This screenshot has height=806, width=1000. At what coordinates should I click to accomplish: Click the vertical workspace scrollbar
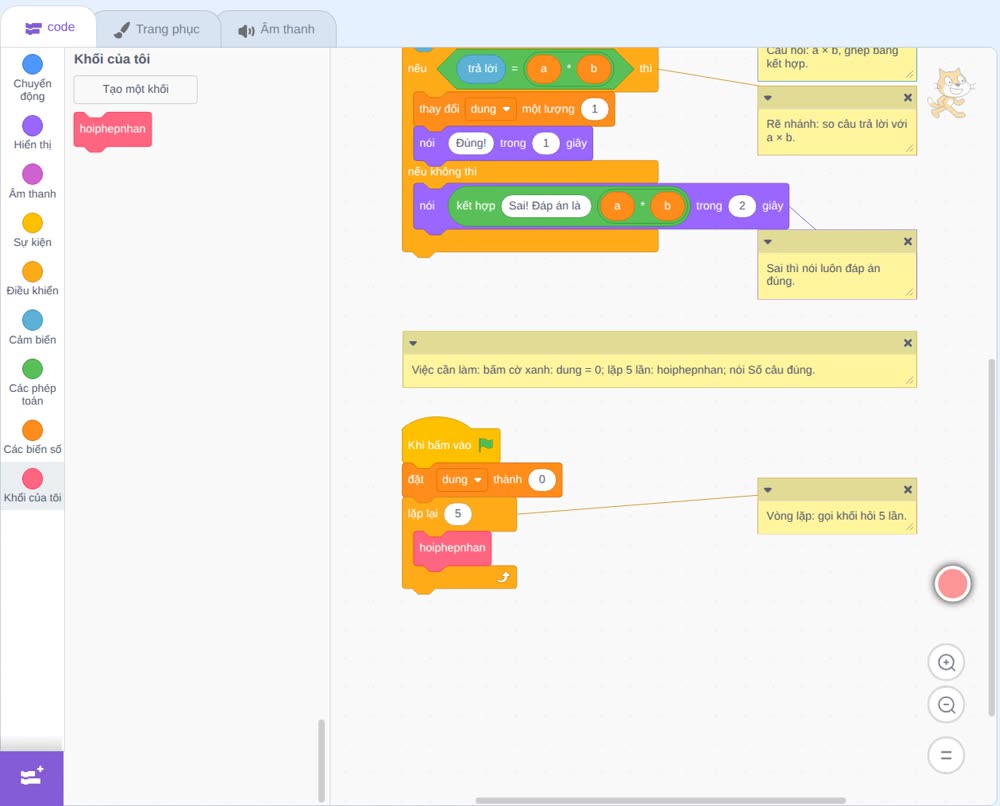click(992, 538)
